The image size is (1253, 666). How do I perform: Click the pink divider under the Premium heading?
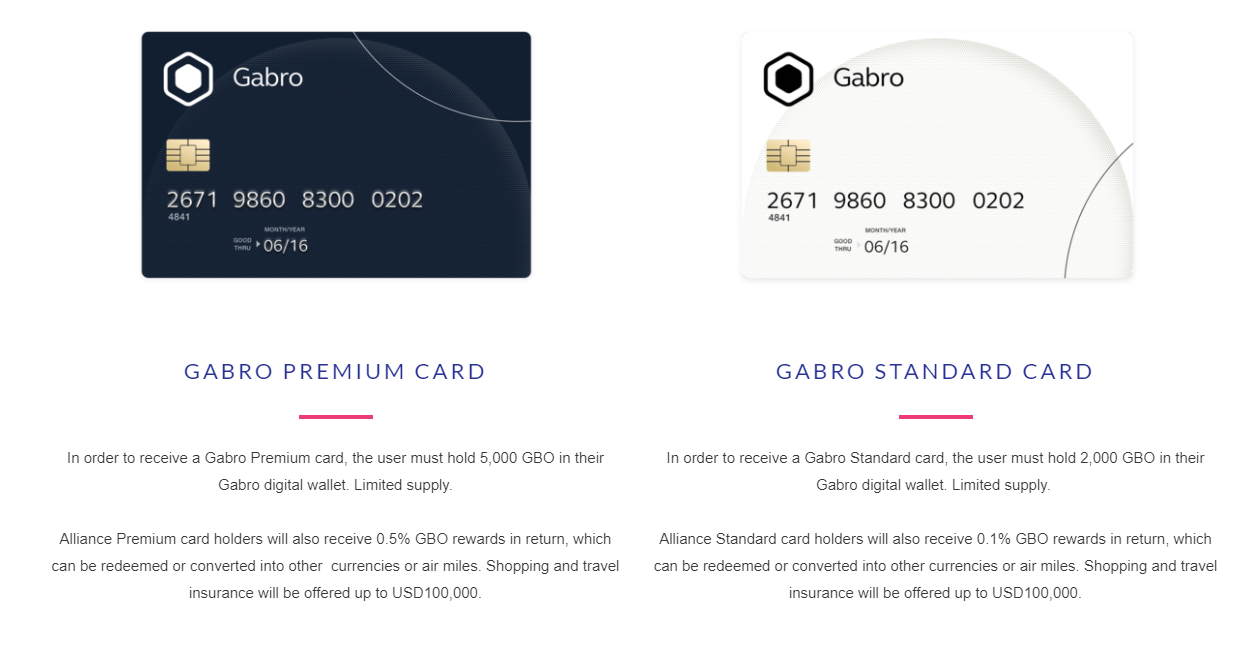(336, 416)
